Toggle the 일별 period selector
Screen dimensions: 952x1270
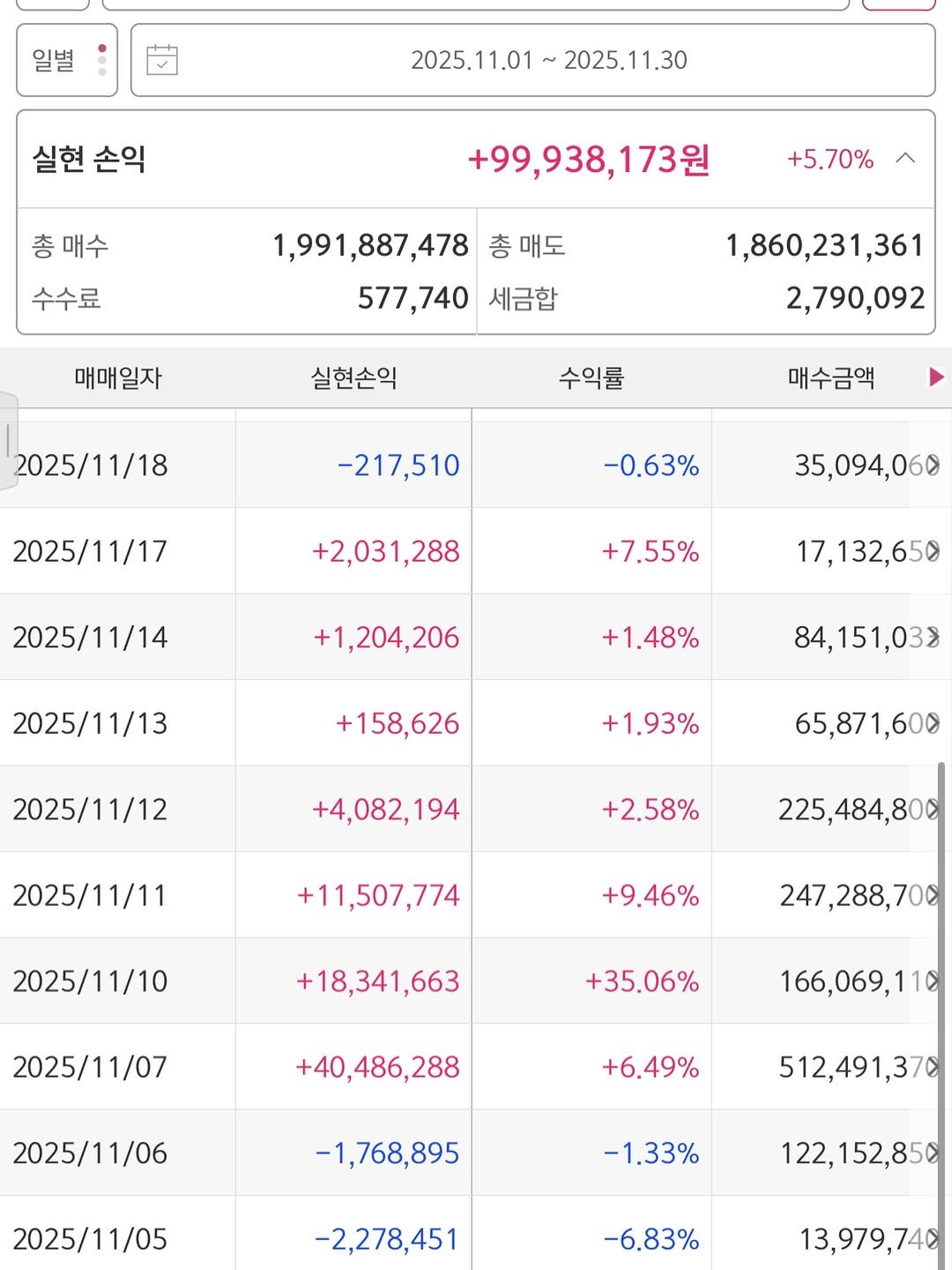(x=66, y=60)
